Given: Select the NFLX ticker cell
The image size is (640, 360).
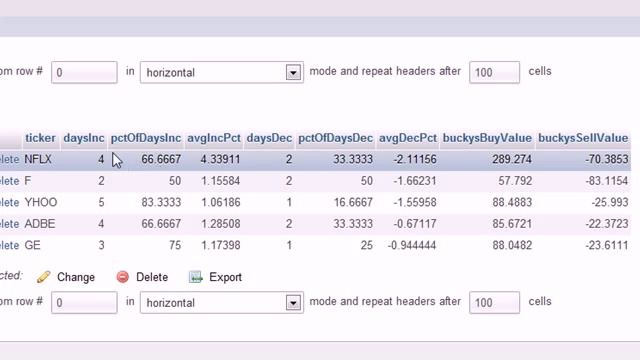Looking at the screenshot, I should [38, 159].
